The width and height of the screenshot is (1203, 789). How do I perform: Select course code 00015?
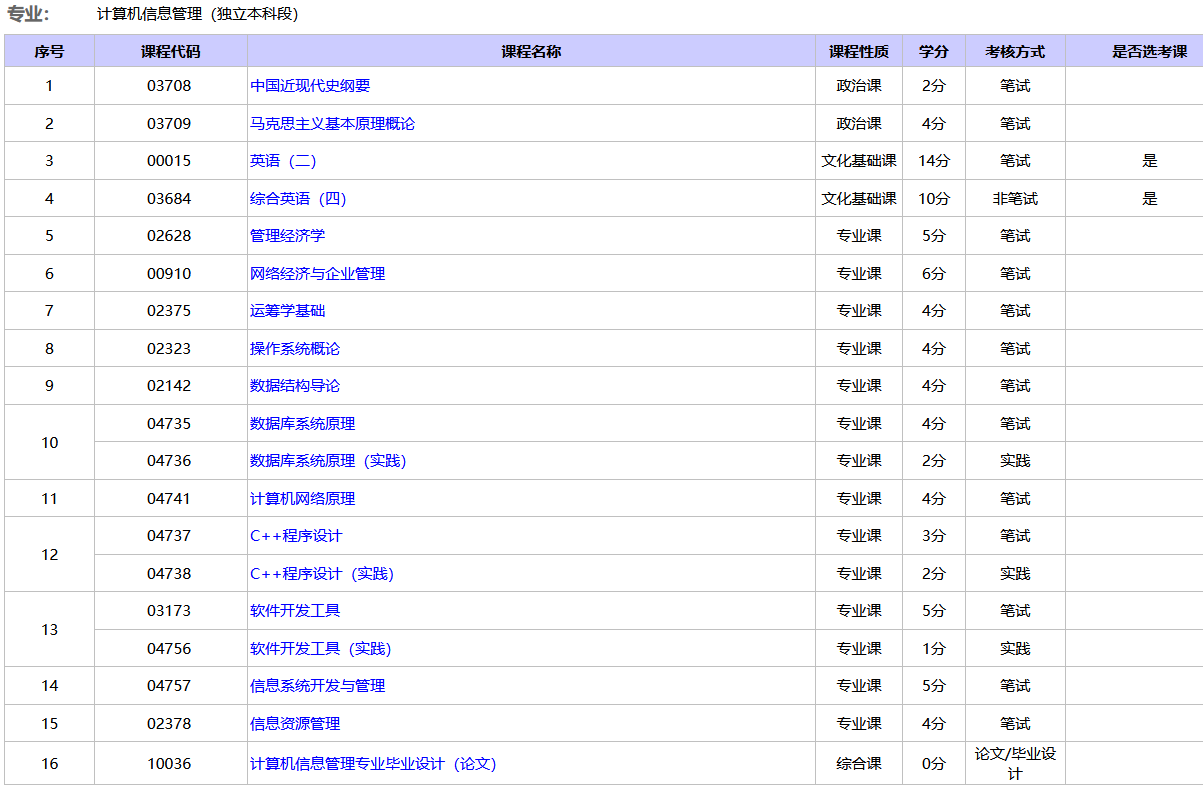(169, 161)
